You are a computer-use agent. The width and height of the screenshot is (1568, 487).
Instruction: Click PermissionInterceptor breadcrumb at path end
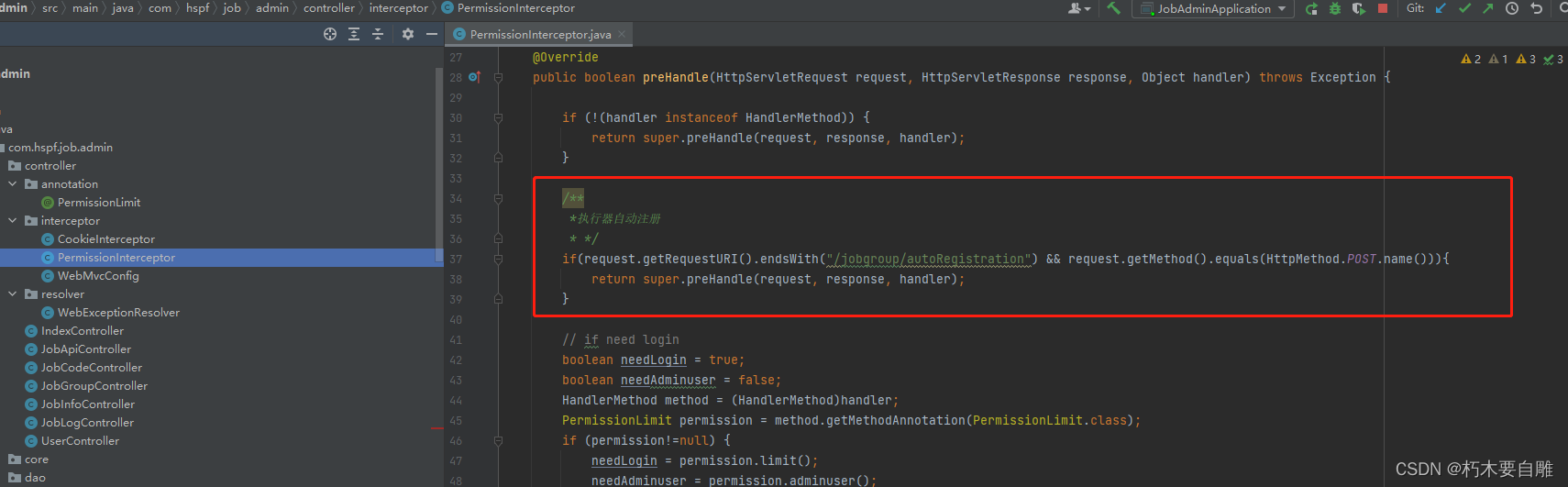click(508, 8)
